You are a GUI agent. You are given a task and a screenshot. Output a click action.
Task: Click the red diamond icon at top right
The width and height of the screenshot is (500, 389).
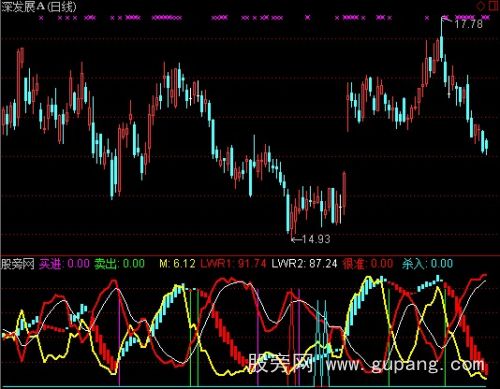(480, 6)
